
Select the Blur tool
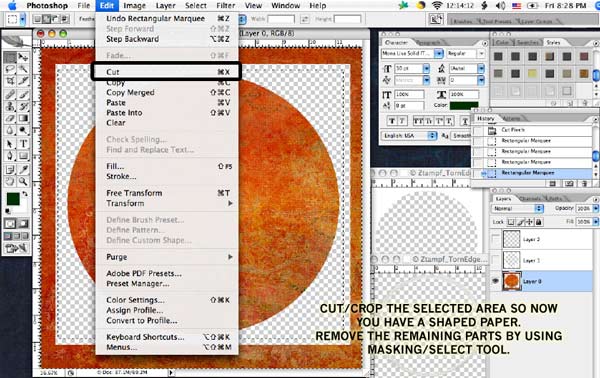tap(10, 131)
